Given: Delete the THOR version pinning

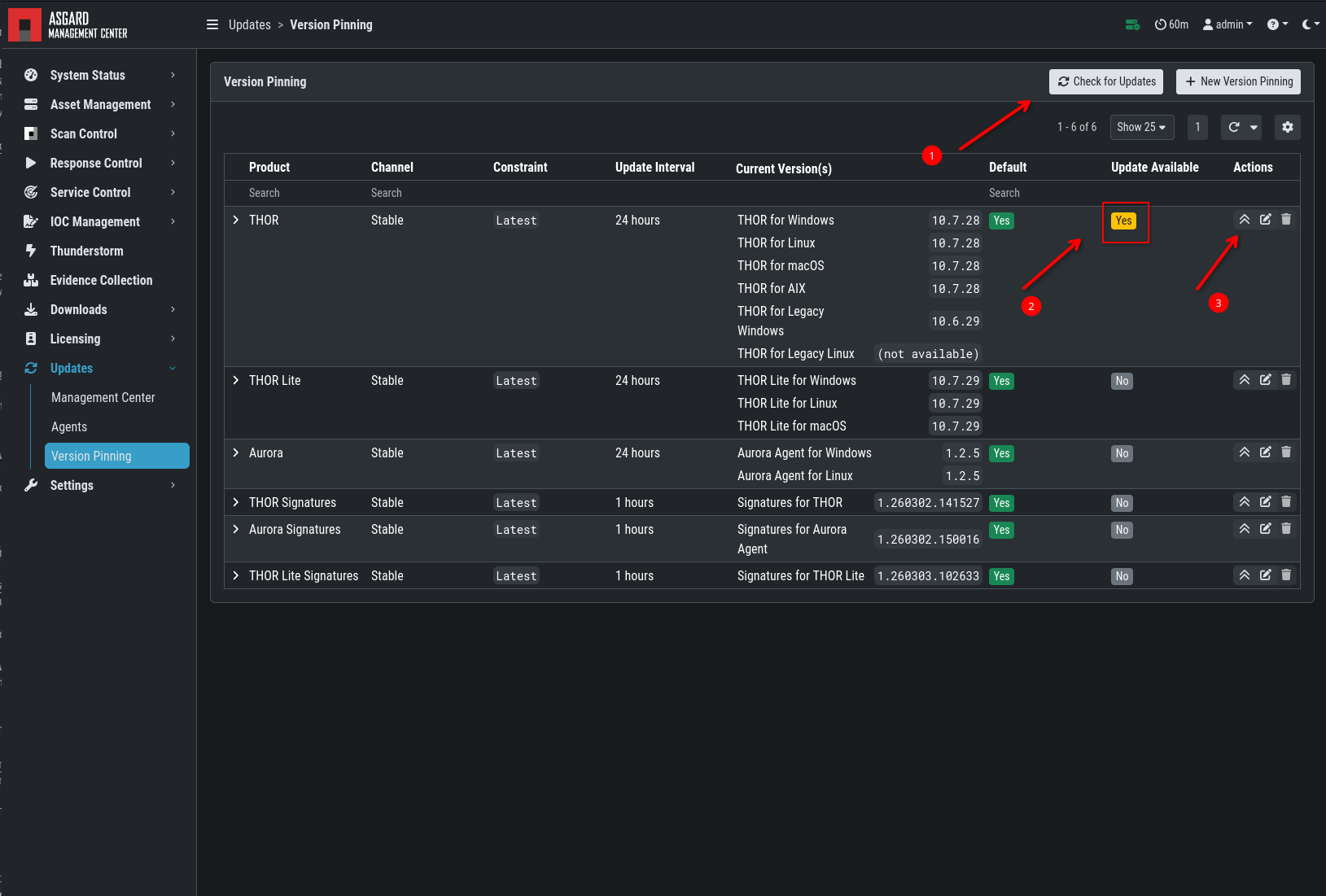Looking at the screenshot, I should (x=1286, y=219).
